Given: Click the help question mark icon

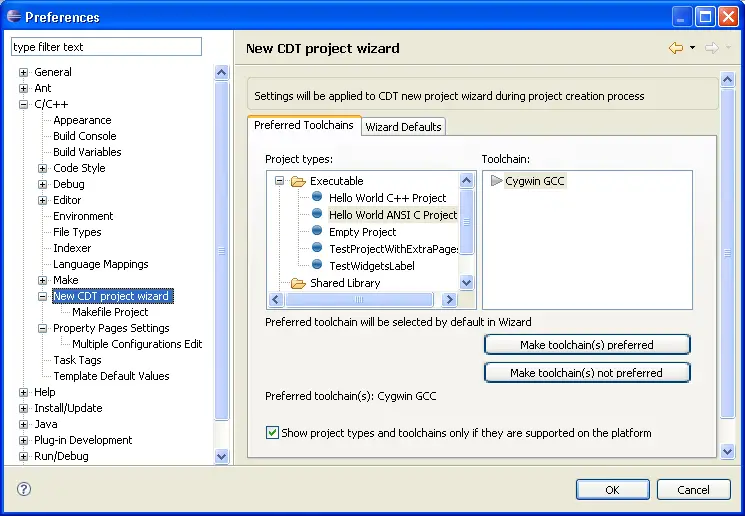Looking at the screenshot, I should (x=24, y=489).
